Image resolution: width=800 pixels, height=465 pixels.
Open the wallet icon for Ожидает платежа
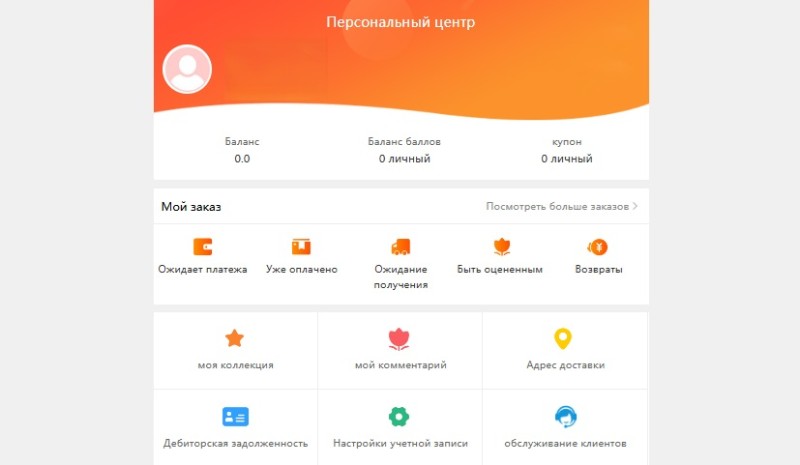[x=203, y=247]
